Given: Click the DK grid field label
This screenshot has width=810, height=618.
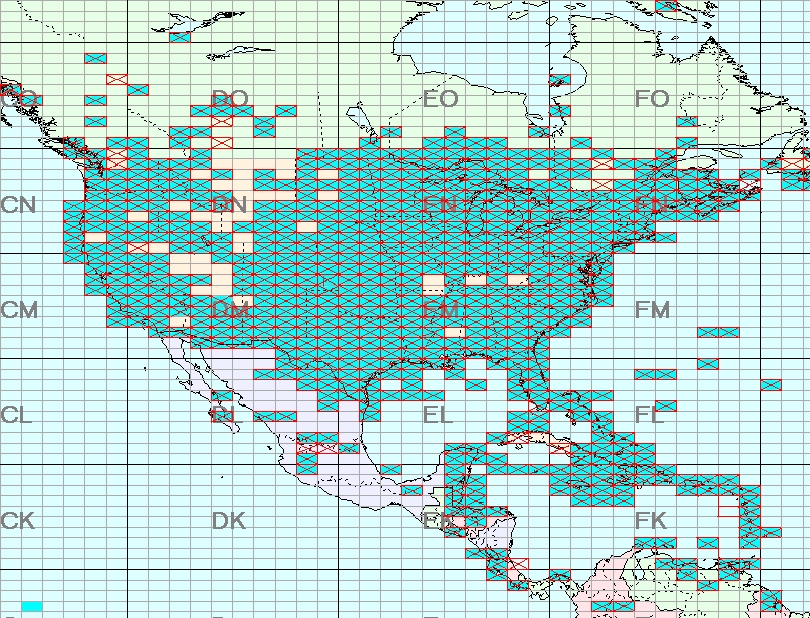Looking at the screenshot, I should click(x=228, y=521).
